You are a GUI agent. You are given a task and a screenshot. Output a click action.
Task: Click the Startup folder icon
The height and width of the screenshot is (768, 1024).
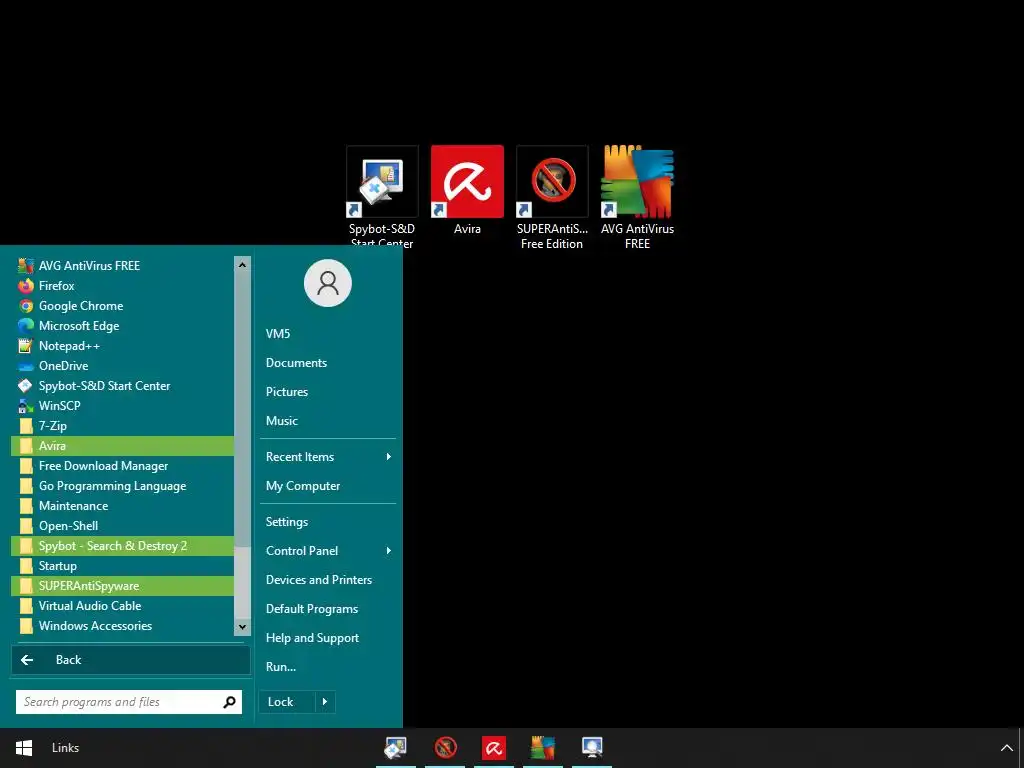click(x=26, y=566)
